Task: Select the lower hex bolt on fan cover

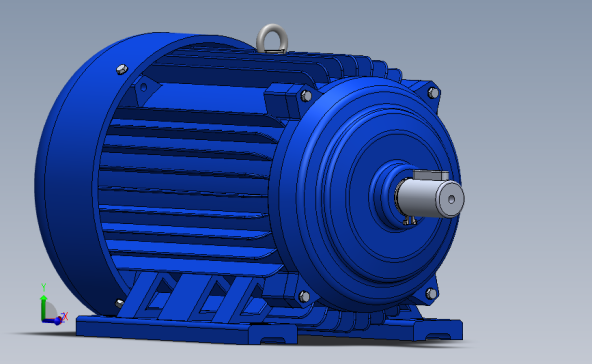Action: click(119, 303)
